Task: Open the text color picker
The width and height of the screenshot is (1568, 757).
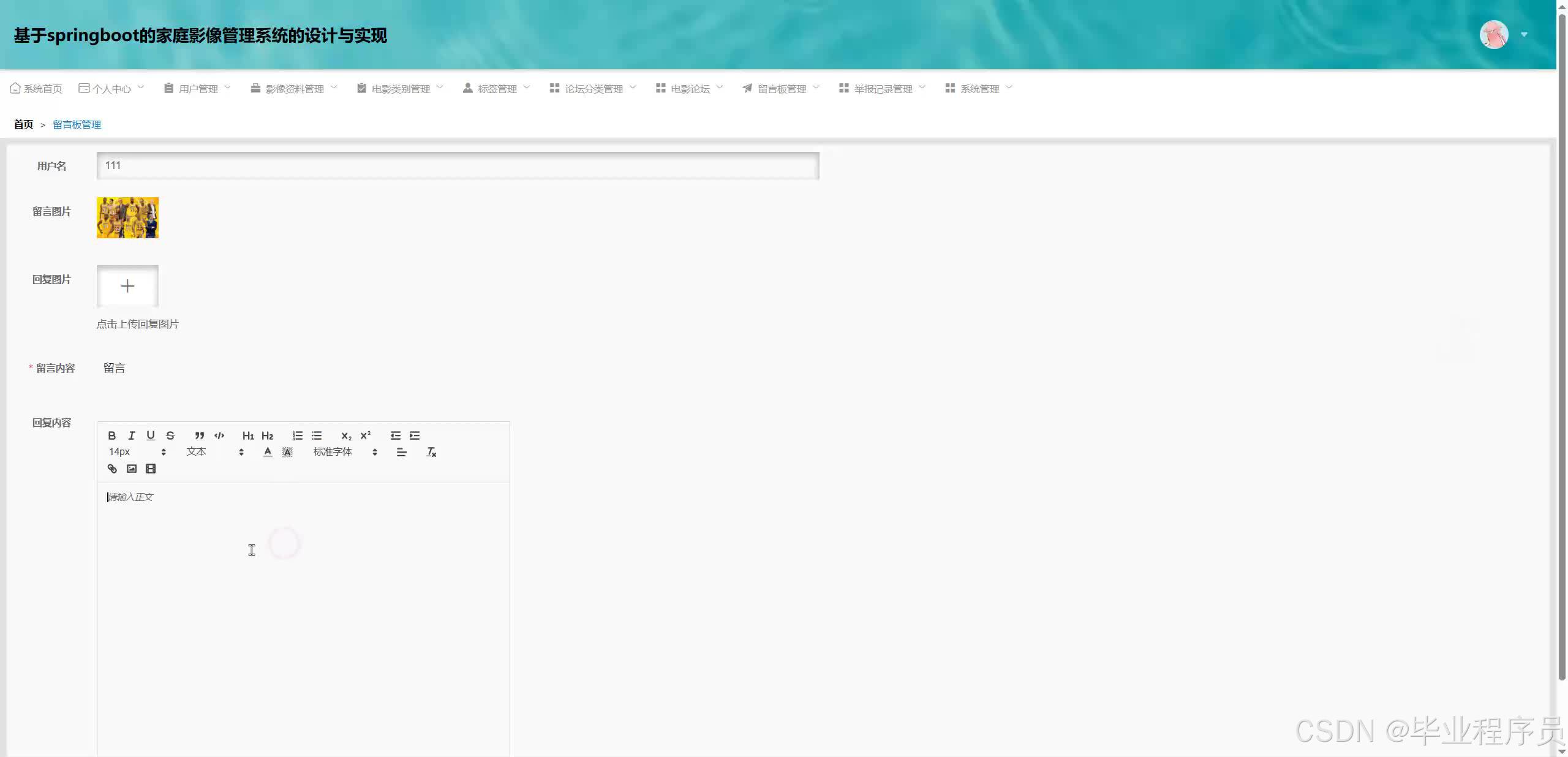Action: (x=268, y=452)
